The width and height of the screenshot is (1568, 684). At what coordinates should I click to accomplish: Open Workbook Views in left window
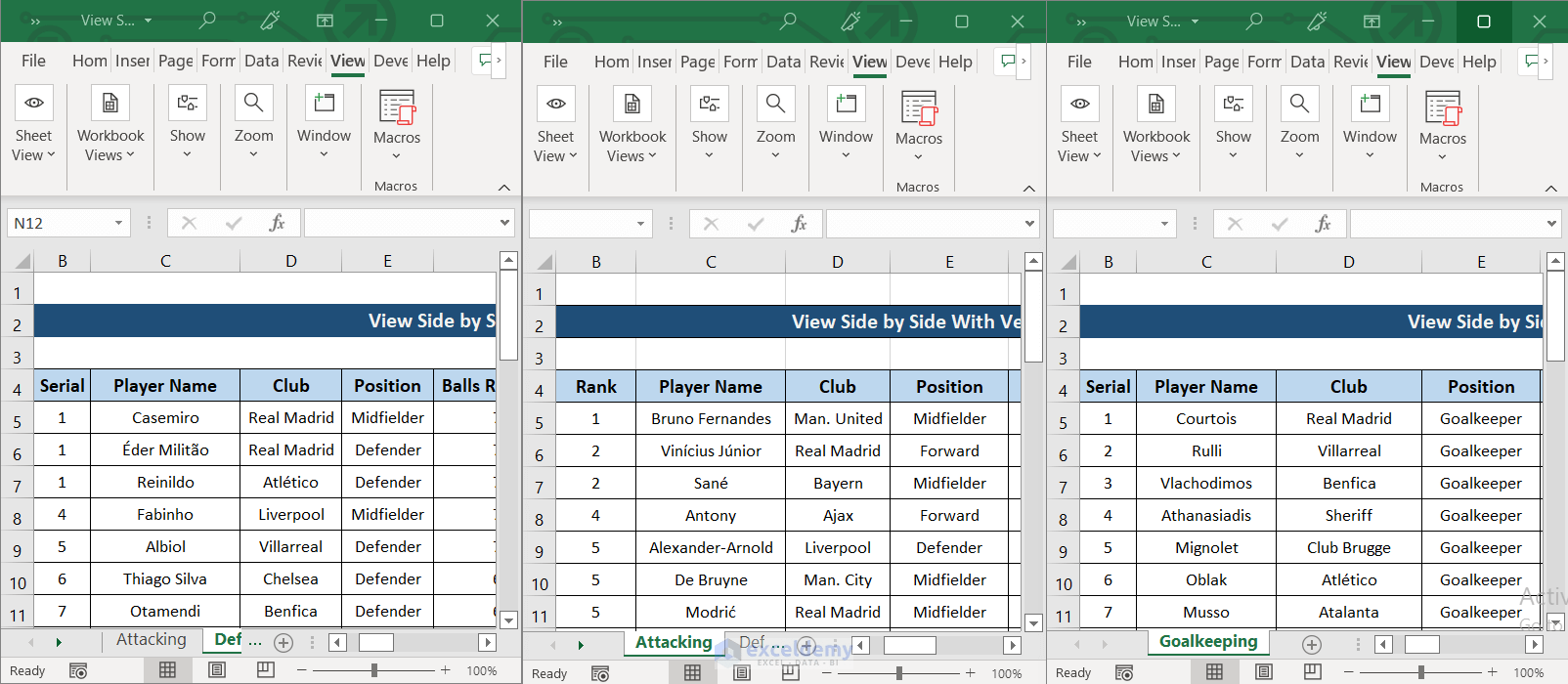pos(110,125)
